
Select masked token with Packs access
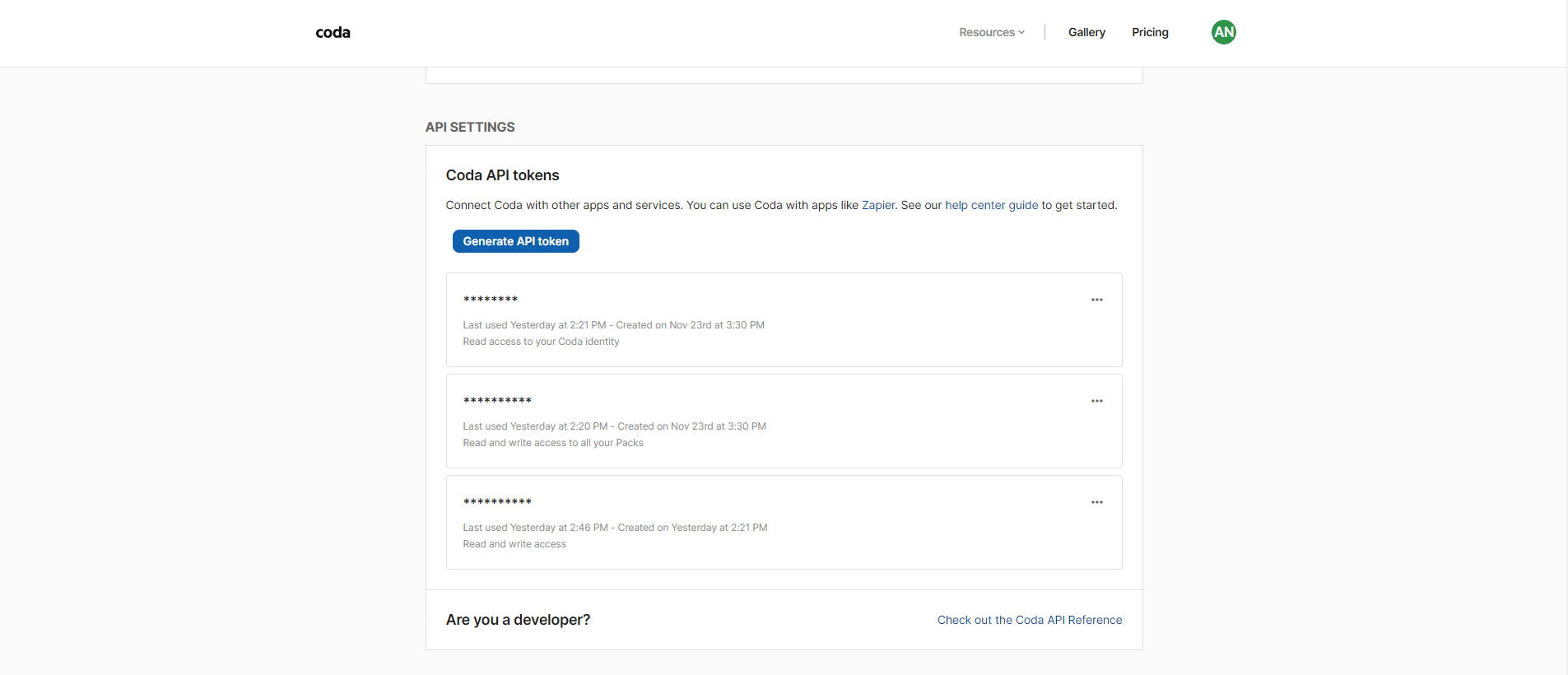pos(497,401)
